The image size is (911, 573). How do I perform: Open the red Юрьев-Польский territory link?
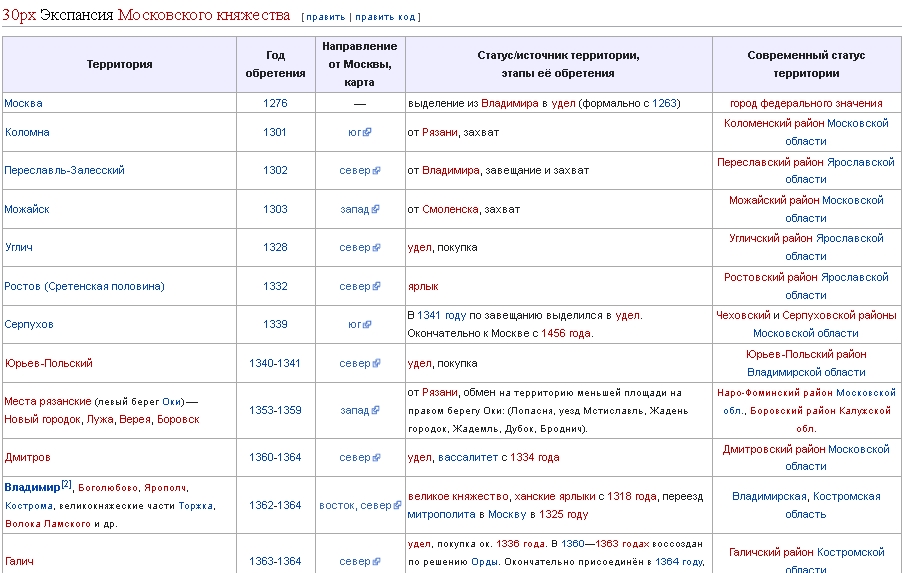pos(49,363)
